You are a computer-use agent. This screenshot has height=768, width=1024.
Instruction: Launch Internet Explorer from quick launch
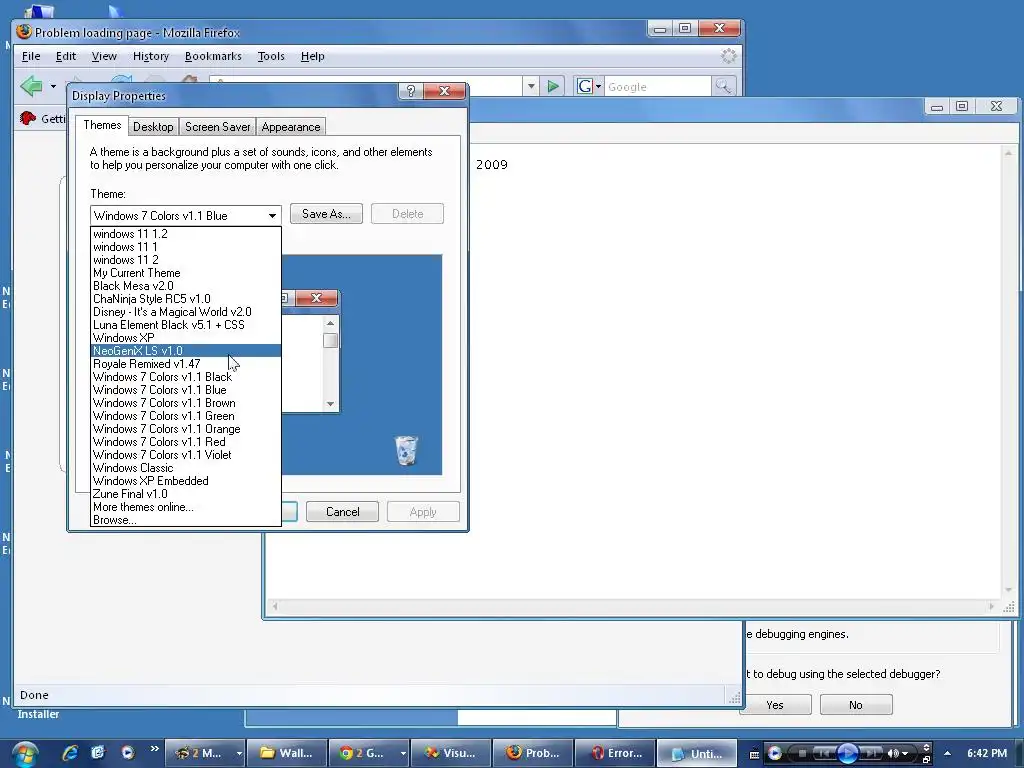pyautogui.click(x=70, y=753)
